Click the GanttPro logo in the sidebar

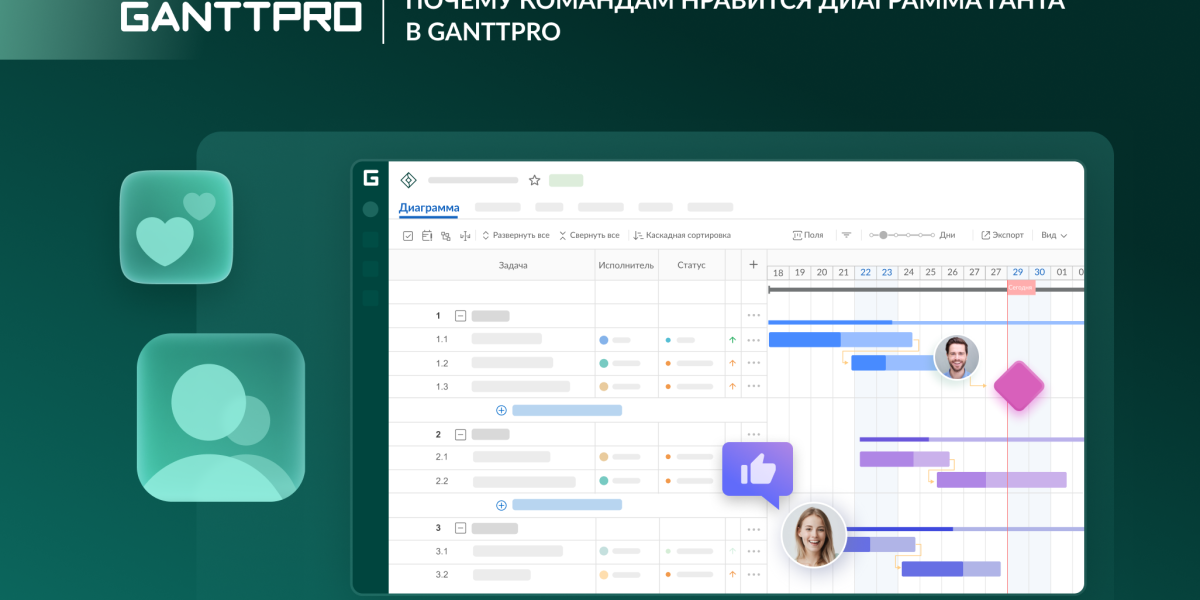pyautogui.click(x=370, y=178)
